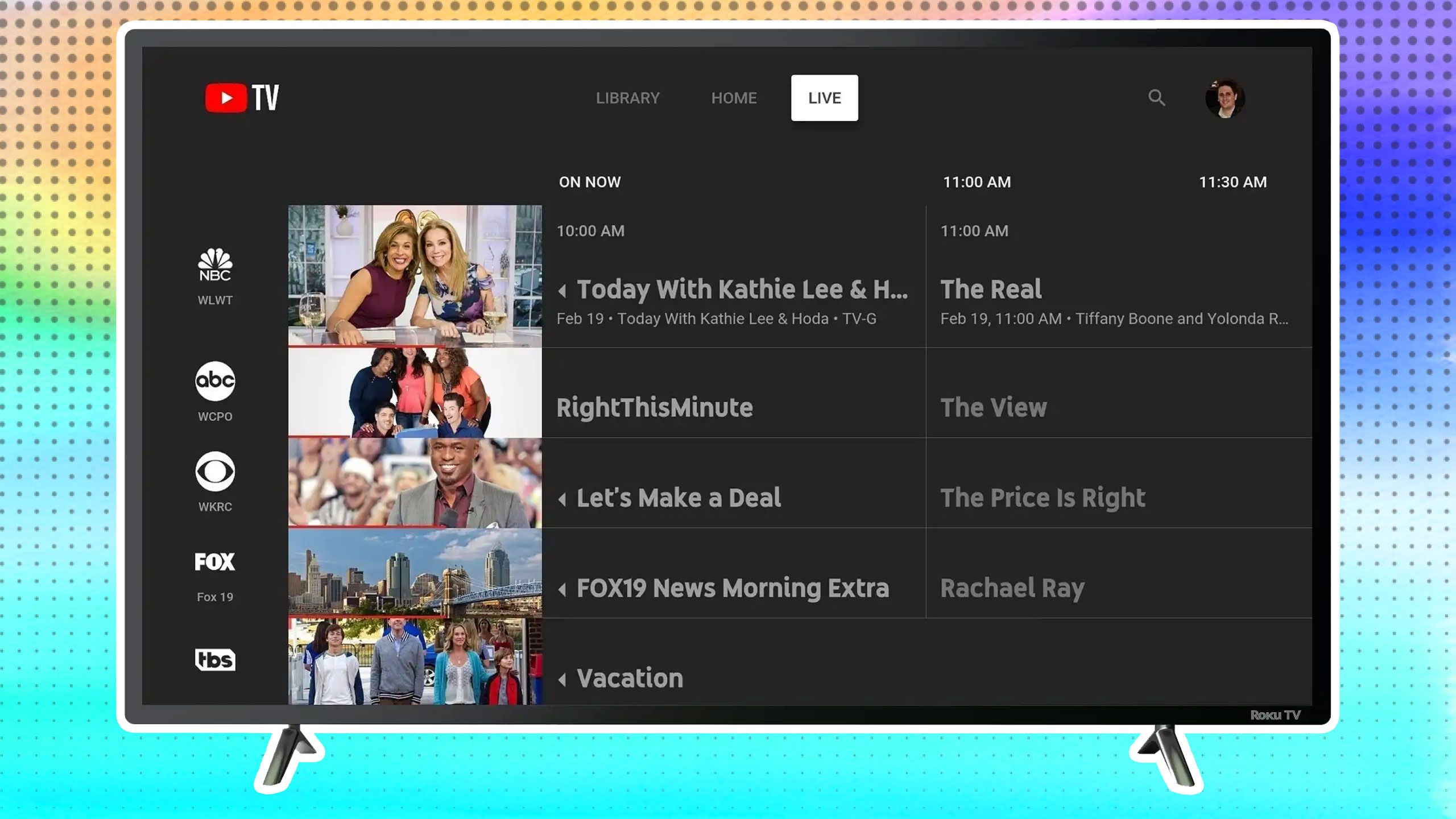This screenshot has width=1456, height=819.
Task: Click the chevron beside Vacation
Action: click(564, 678)
